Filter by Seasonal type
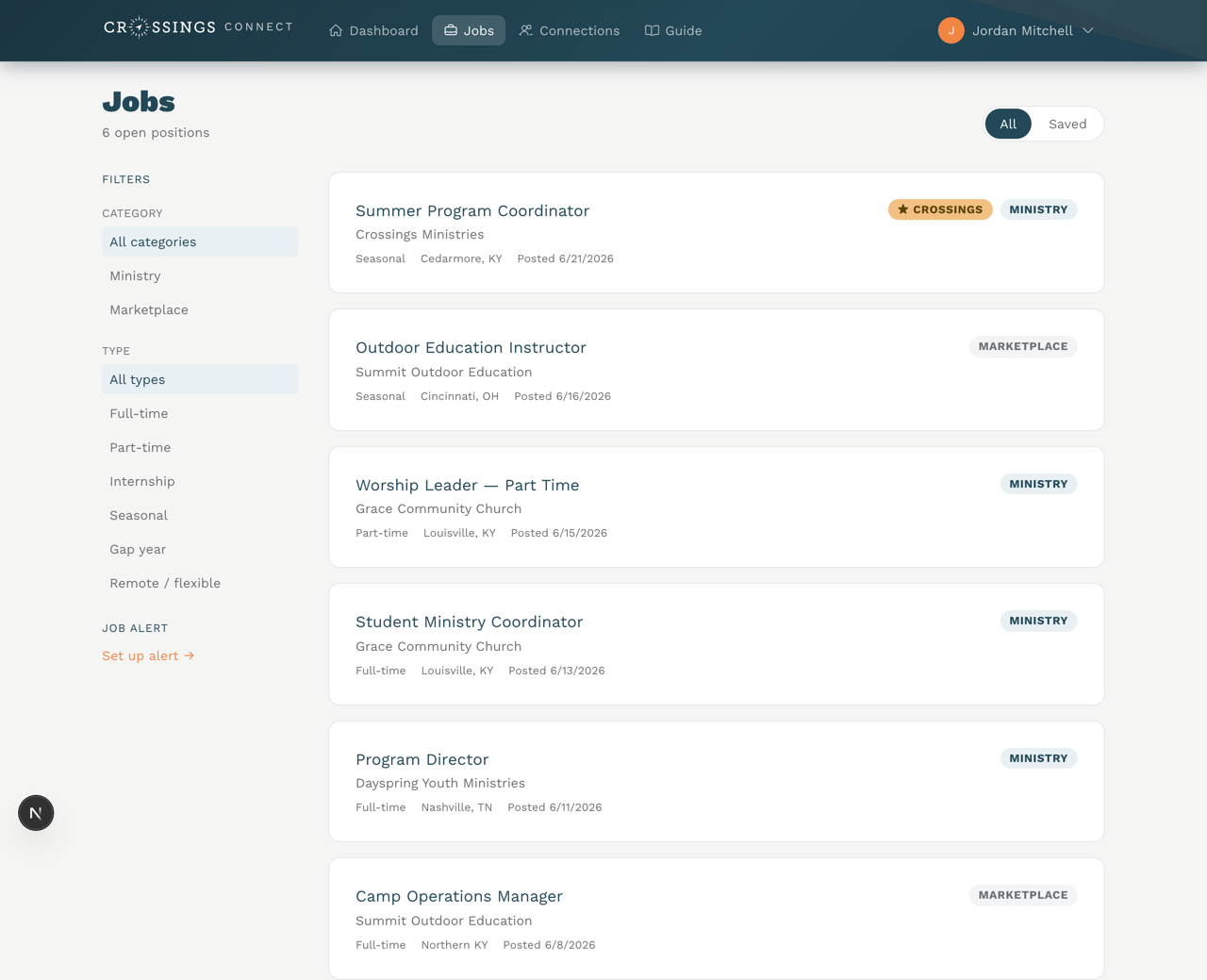 (x=200, y=515)
